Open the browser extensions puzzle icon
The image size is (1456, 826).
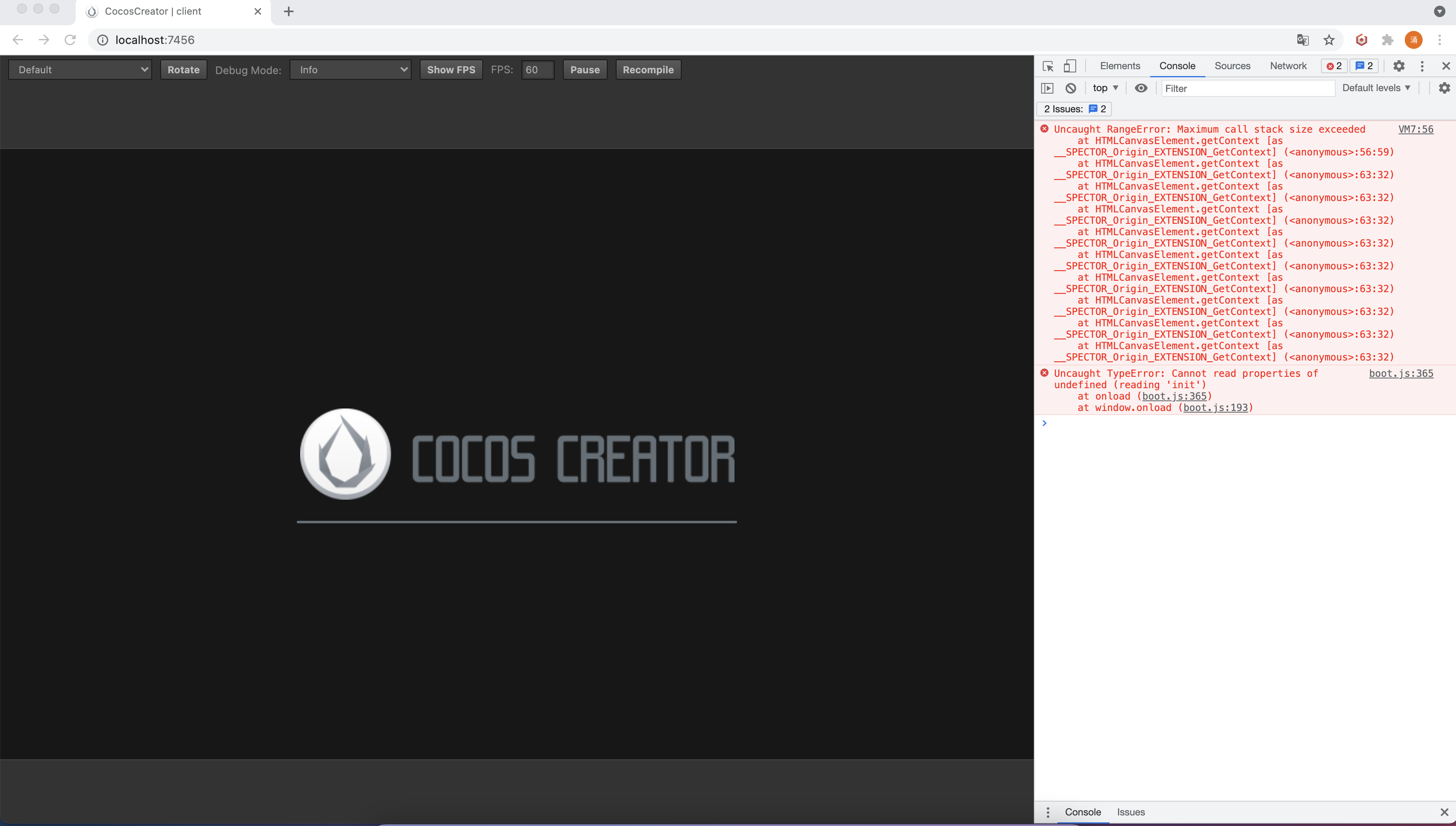[1387, 40]
